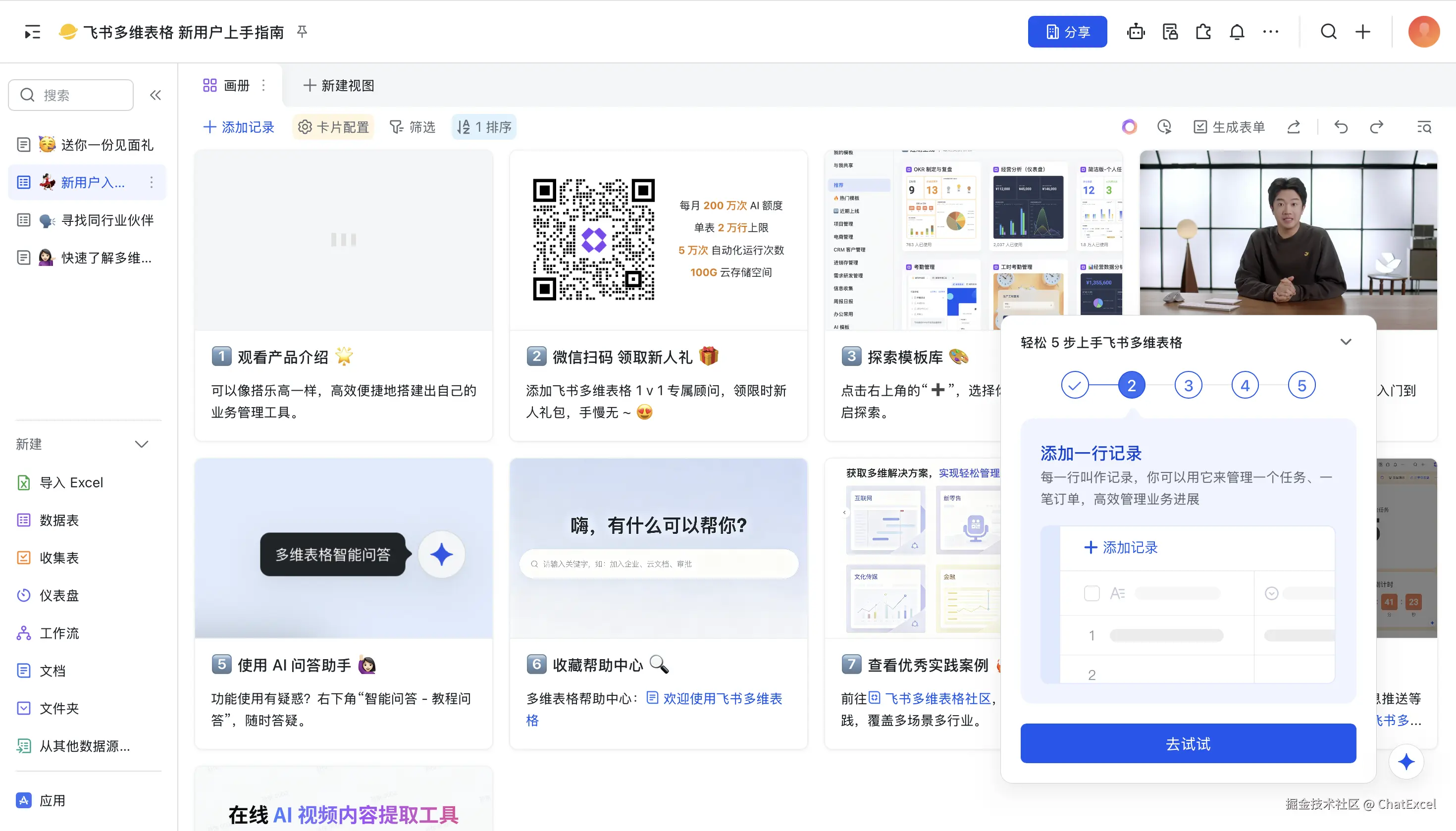Image resolution: width=1456 pixels, height=831 pixels.
Task: Click the orange user avatar circle
Action: tap(1423, 32)
